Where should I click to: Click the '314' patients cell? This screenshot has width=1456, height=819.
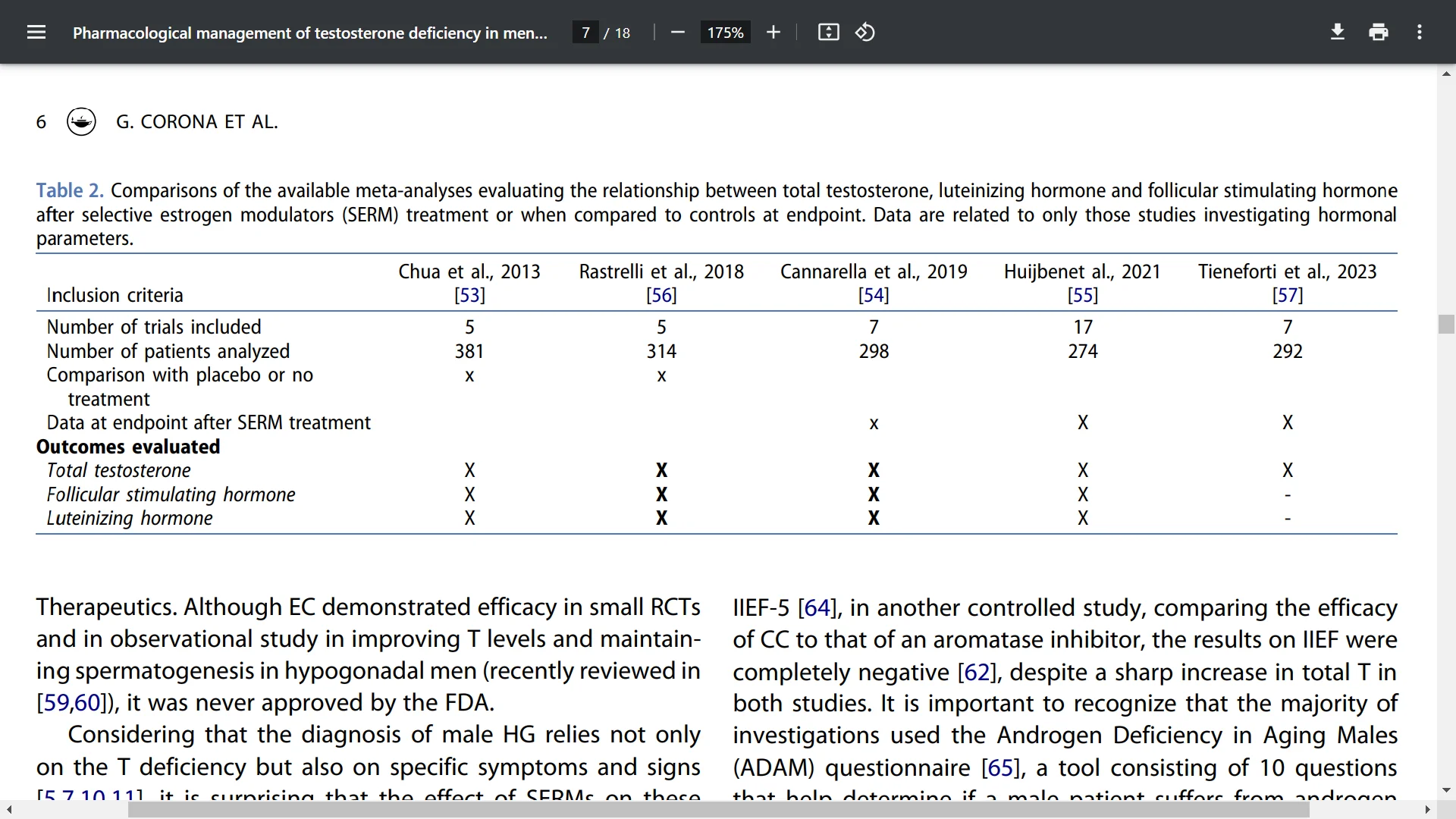pyautogui.click(x=661, y=351)
